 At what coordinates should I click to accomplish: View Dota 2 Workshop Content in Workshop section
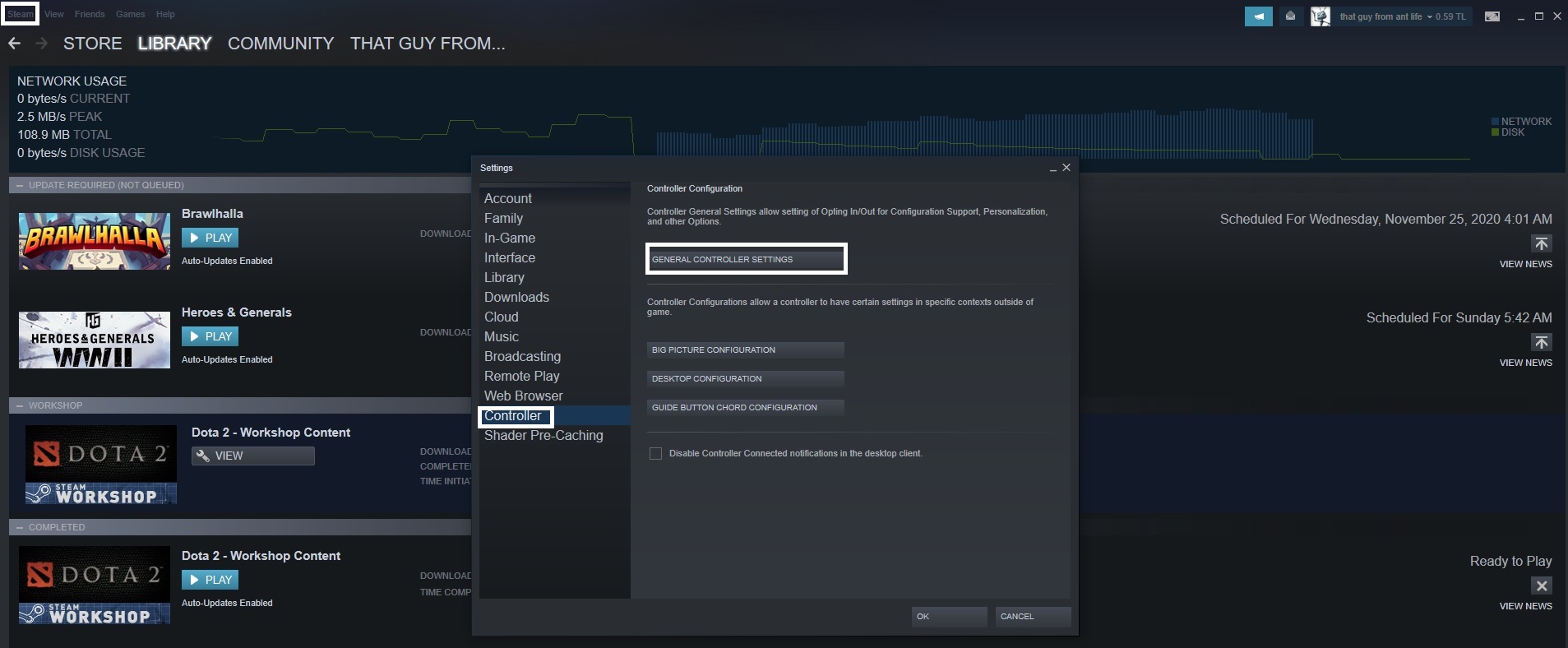(x=253, y=456)
